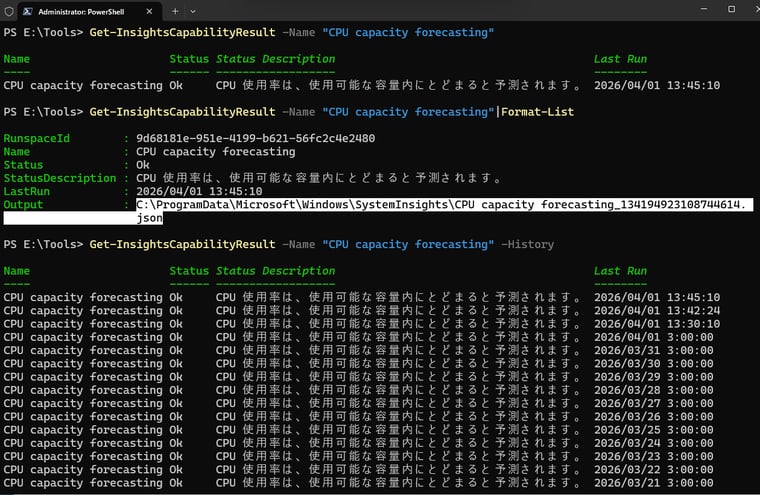Click the Name header in the history table
Viewport: 760px width, 495px height.
click(x=16, y=271)
